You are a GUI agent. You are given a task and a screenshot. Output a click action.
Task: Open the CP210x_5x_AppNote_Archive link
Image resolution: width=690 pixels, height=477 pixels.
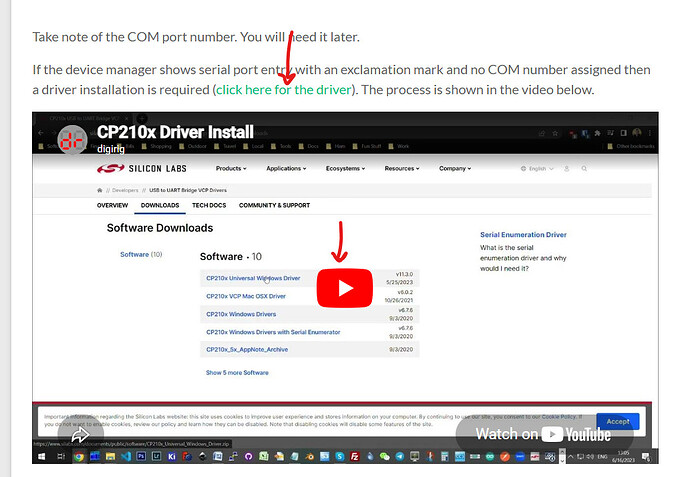tap(247, 349)
